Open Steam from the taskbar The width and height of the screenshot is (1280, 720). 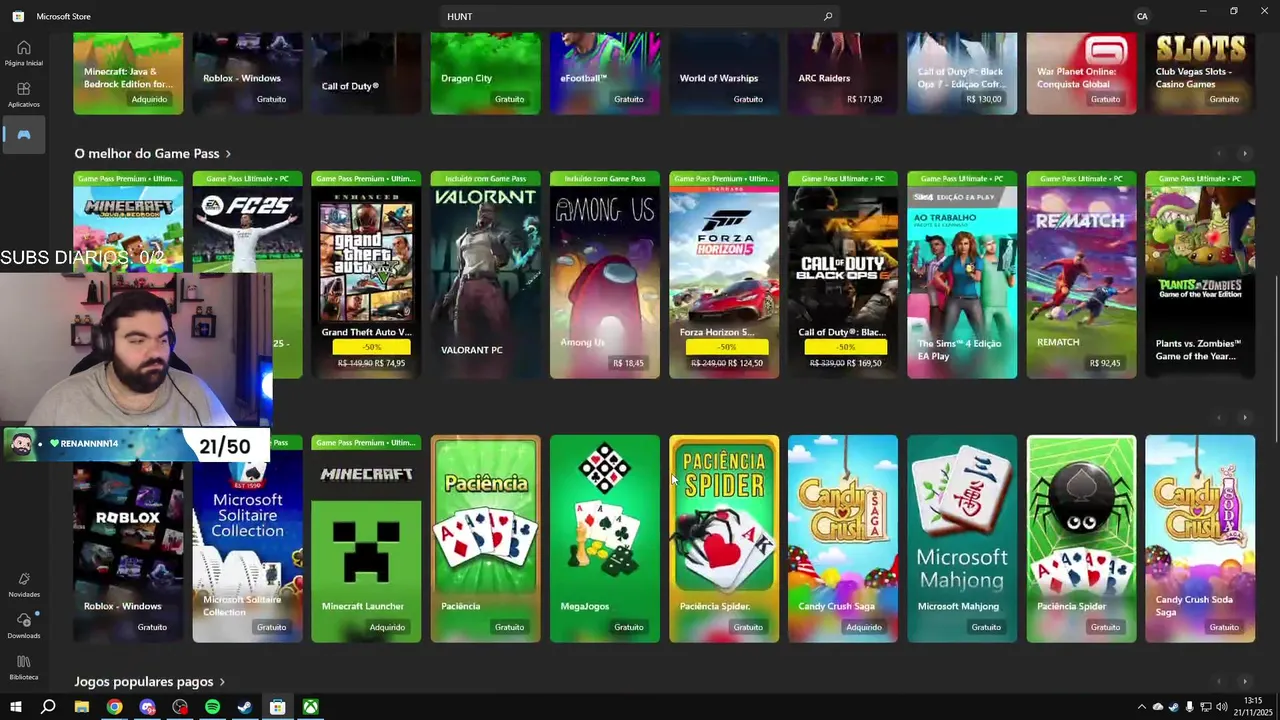pos(244,707)
